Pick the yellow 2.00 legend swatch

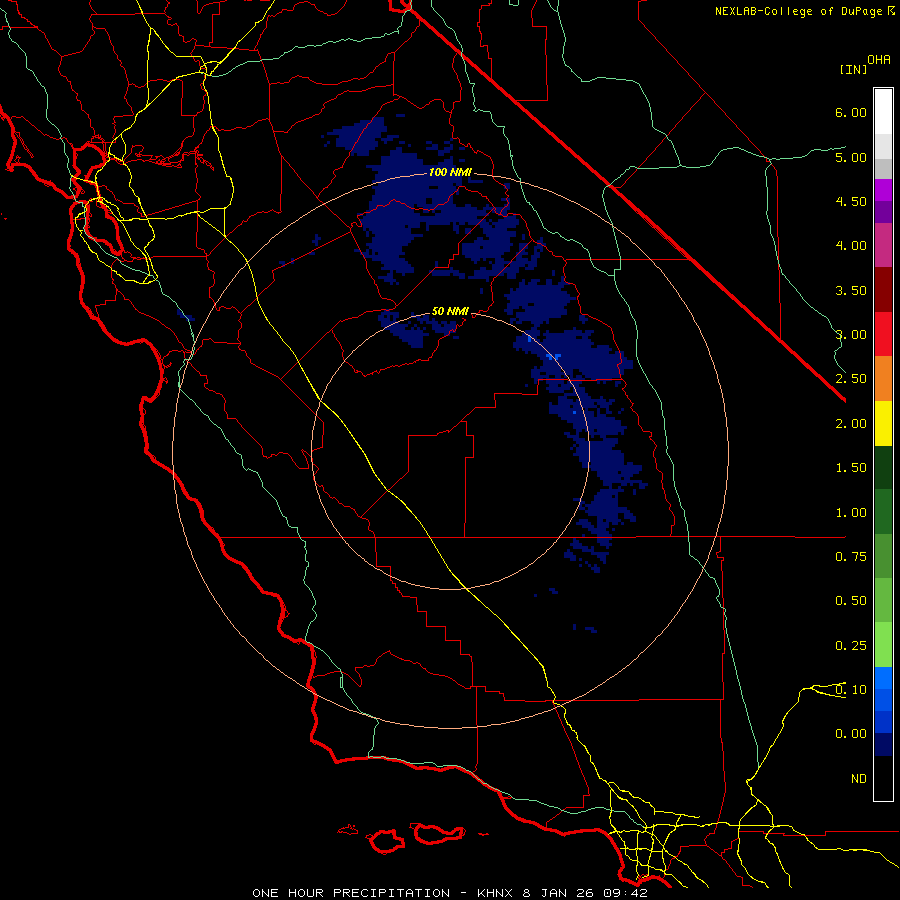click(883, 423)
